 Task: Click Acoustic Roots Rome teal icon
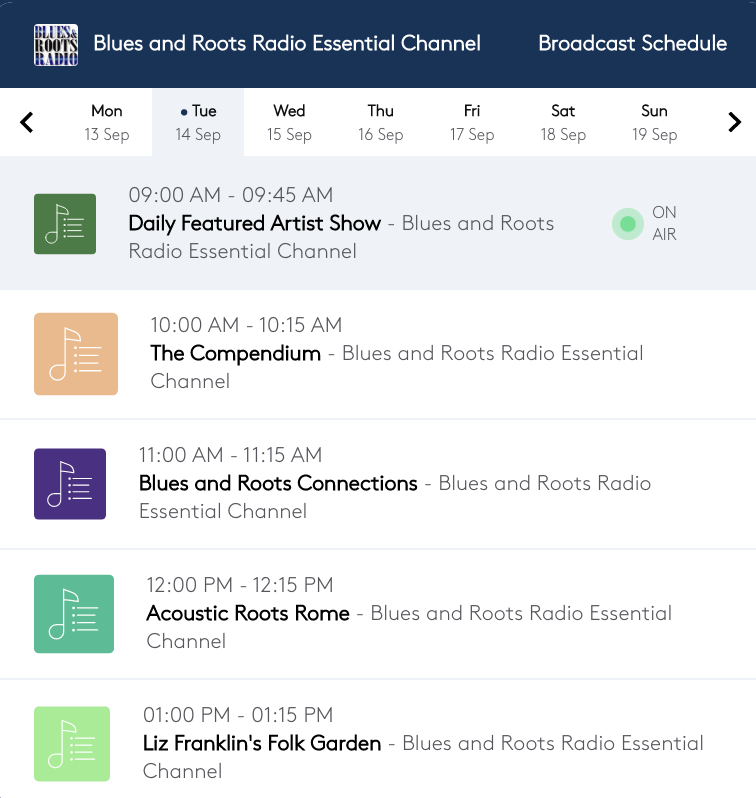[x=74, y=614]
